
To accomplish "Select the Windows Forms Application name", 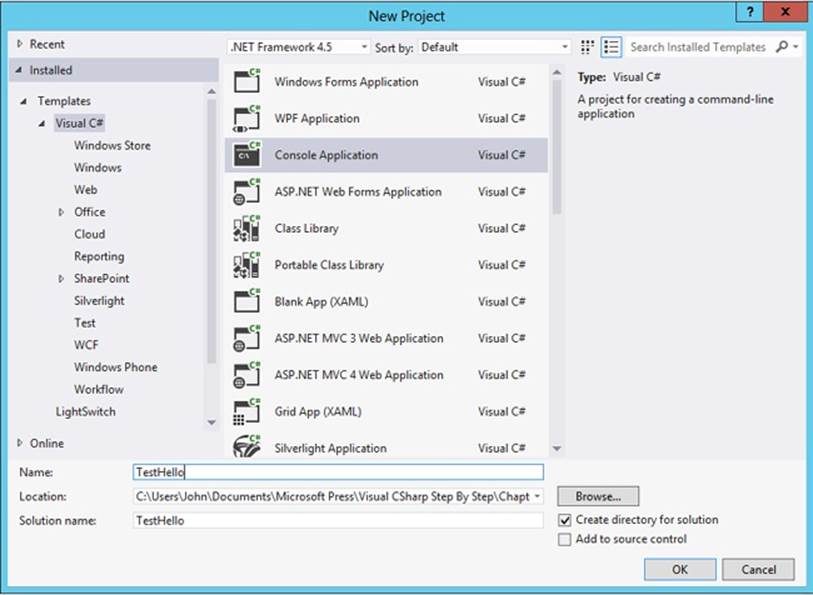I will click(x=346, y=81).
